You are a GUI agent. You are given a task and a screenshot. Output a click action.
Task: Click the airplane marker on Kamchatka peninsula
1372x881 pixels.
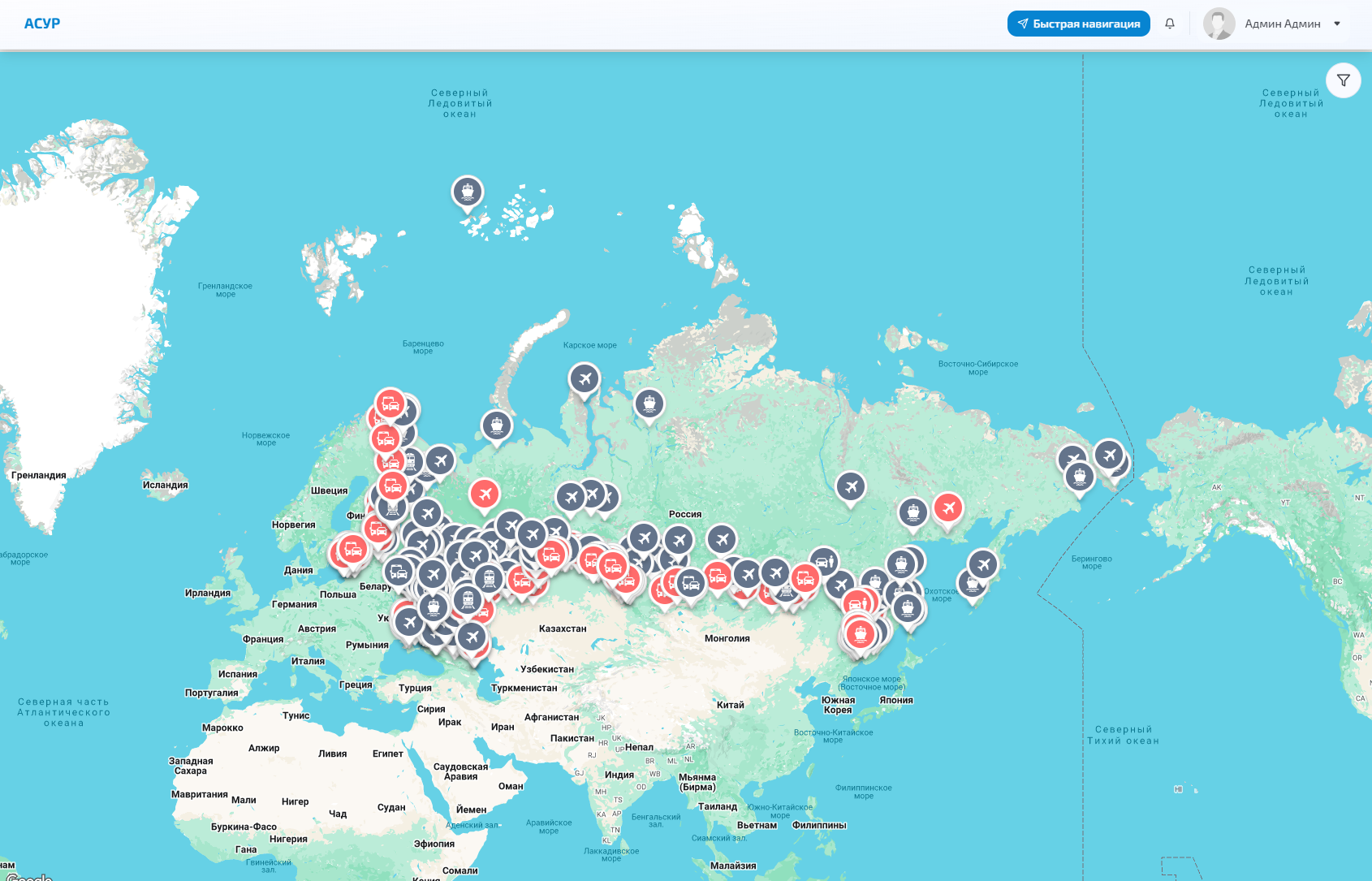coord(982,564)
